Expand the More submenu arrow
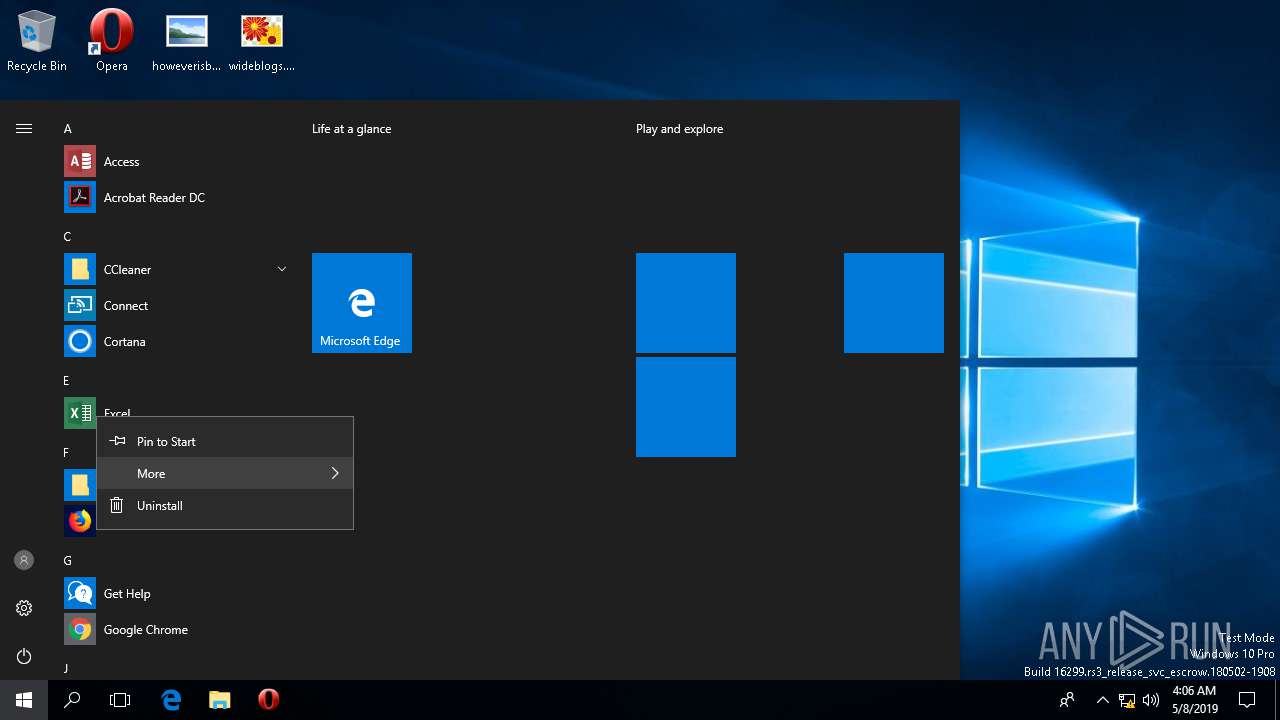1280x720 pixels. coord(335,473)
